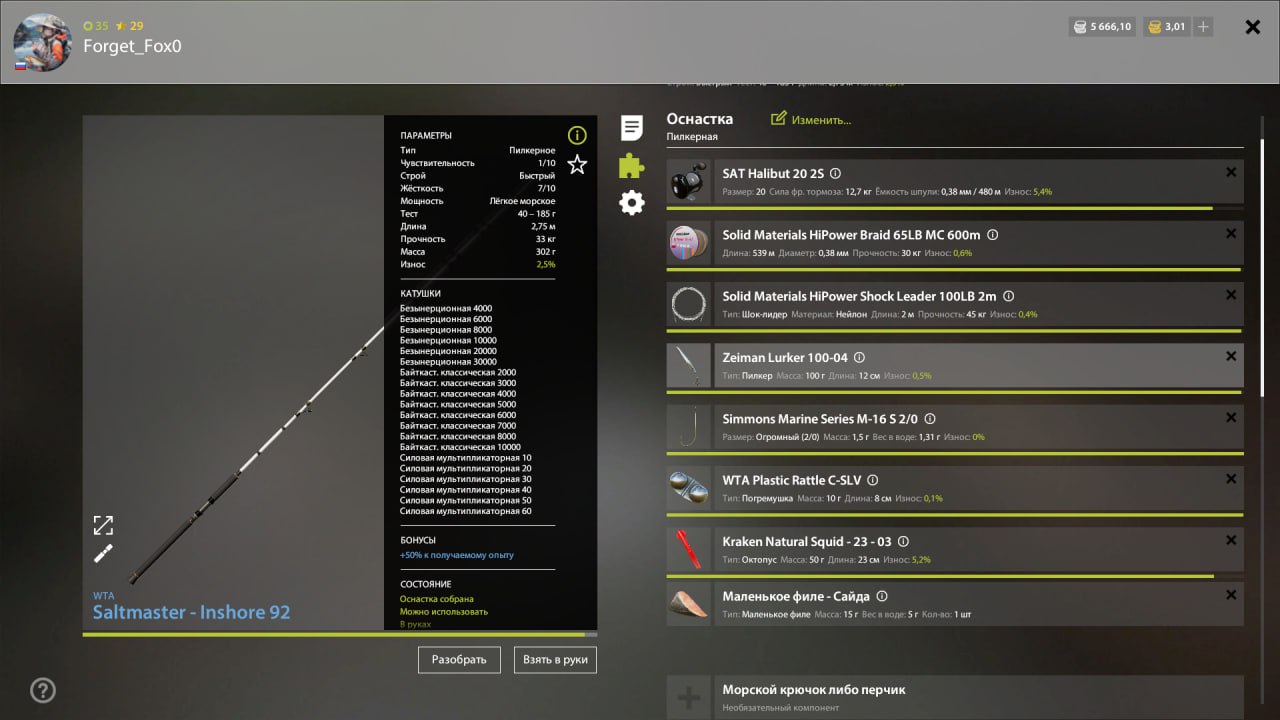Image resolution: width=1280 pixels, height=720 pixels.
Task: Click the Разобрать button
Action: tap(459, 660)
